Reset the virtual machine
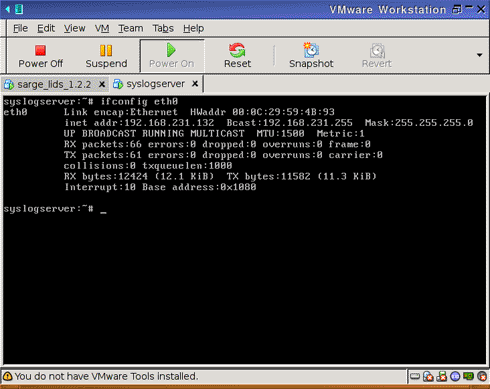 [x=237, y=56]
